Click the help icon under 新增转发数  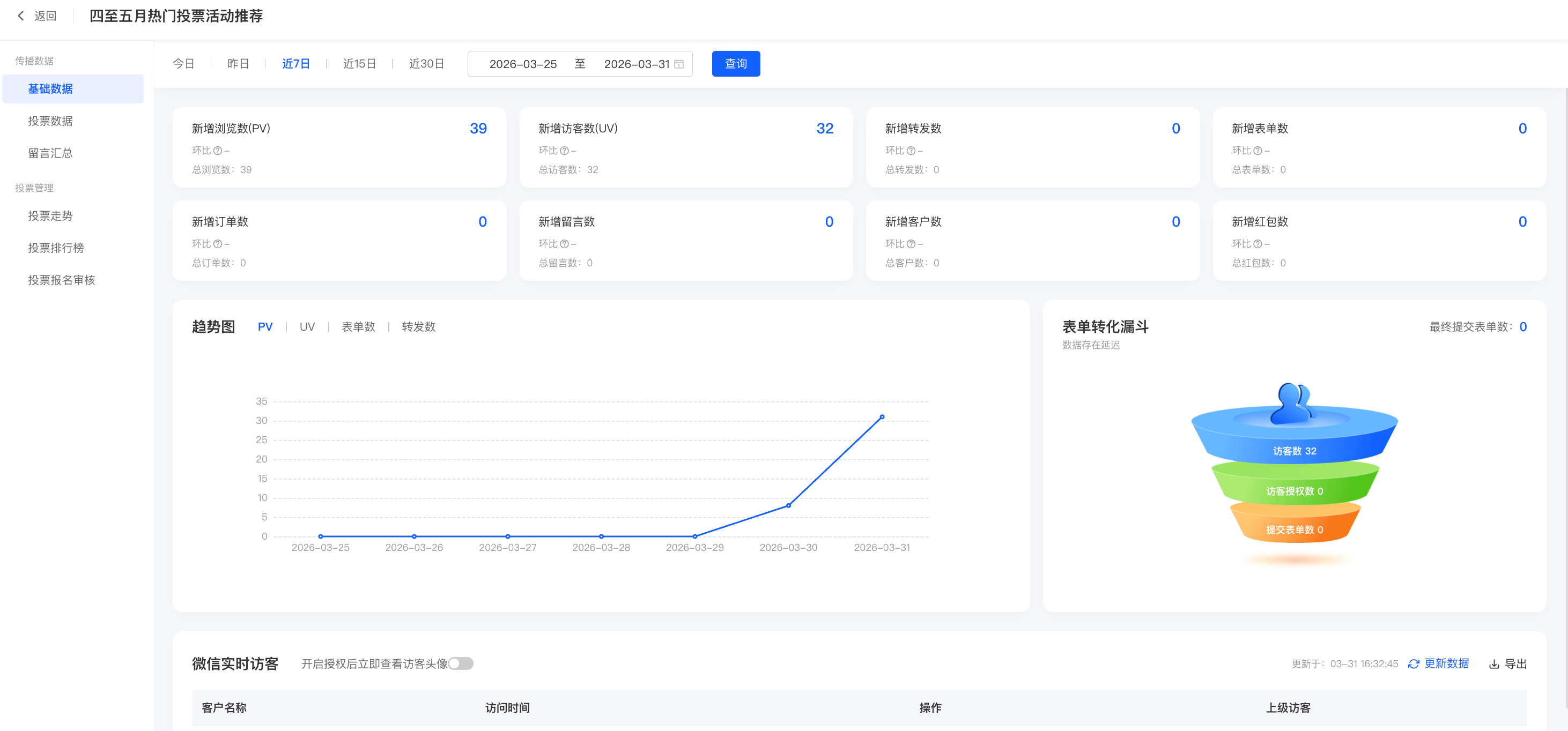point(911,150)
